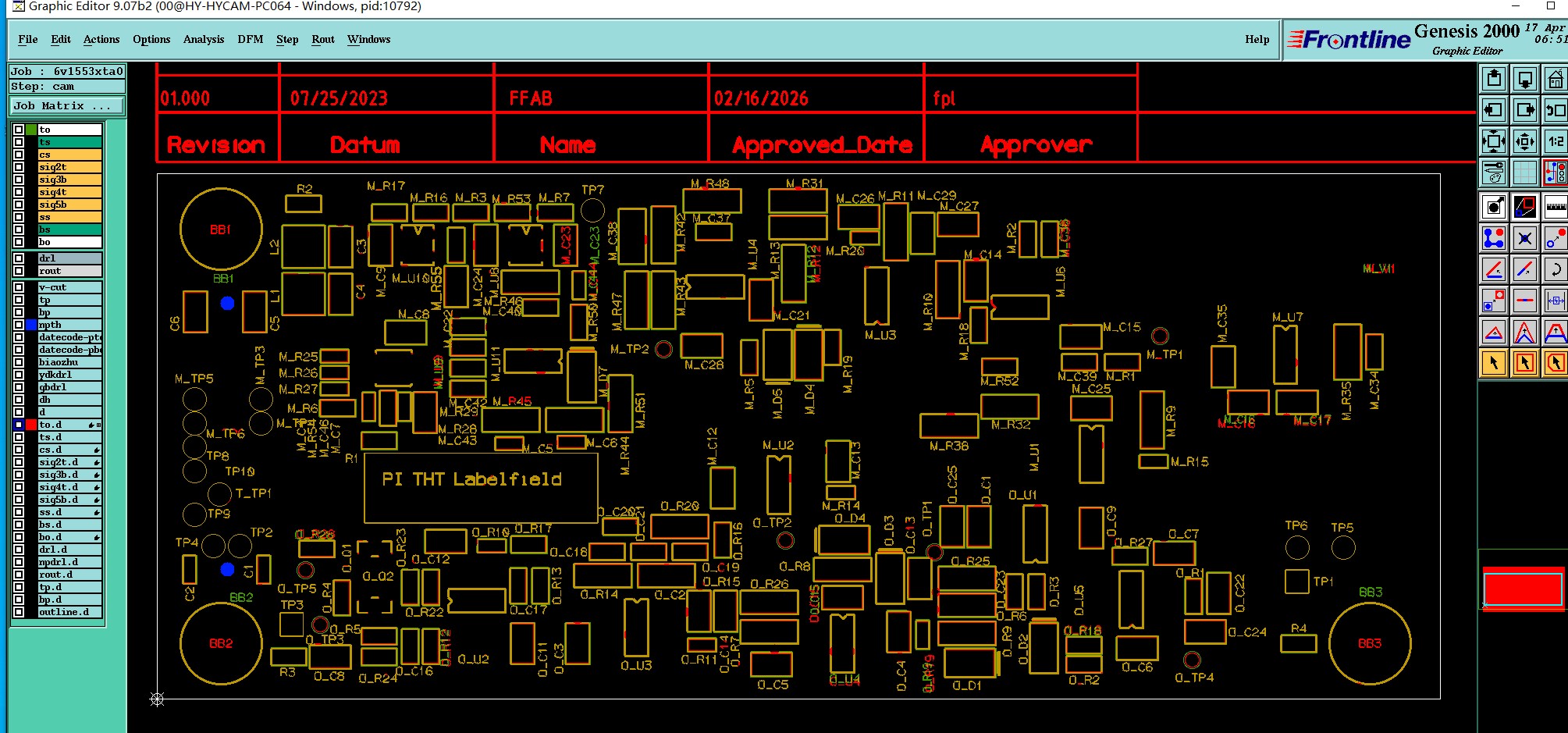The width and height of the screenshot is (1568, 733).
Task: Open the File menu
Action: pos(28,39)
